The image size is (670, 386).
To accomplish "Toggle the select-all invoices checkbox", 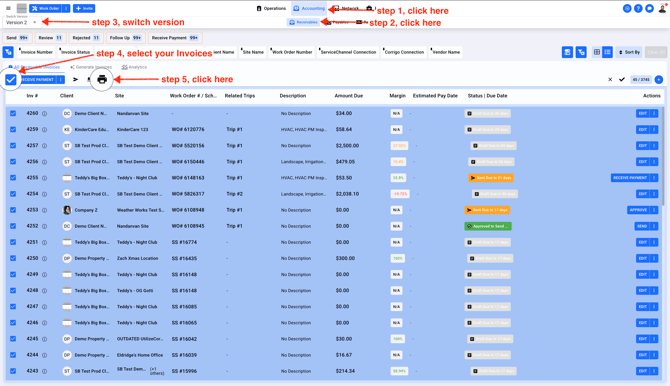I will coord(11,80).
